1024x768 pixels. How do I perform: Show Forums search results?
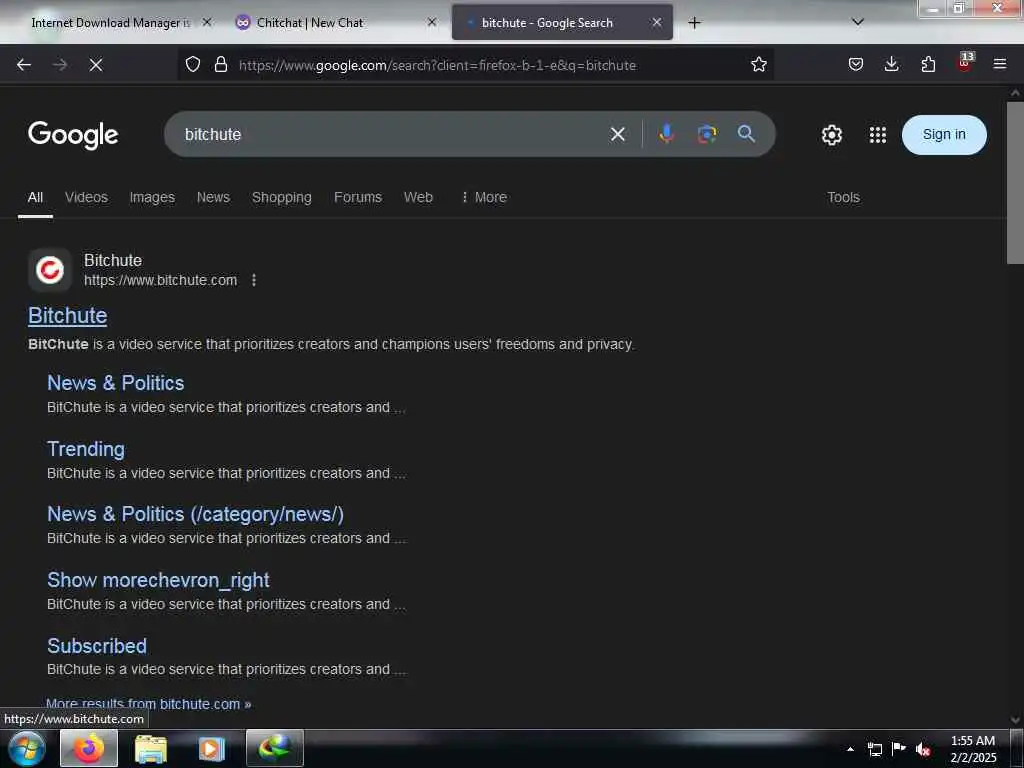(358, 197)
